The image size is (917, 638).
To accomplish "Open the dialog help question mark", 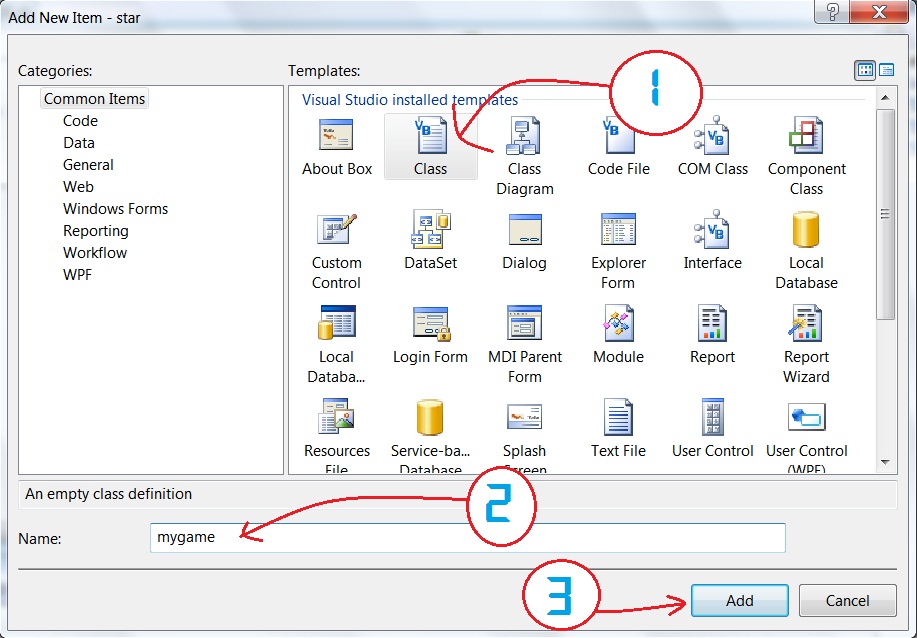I will (x=833, y=12).
